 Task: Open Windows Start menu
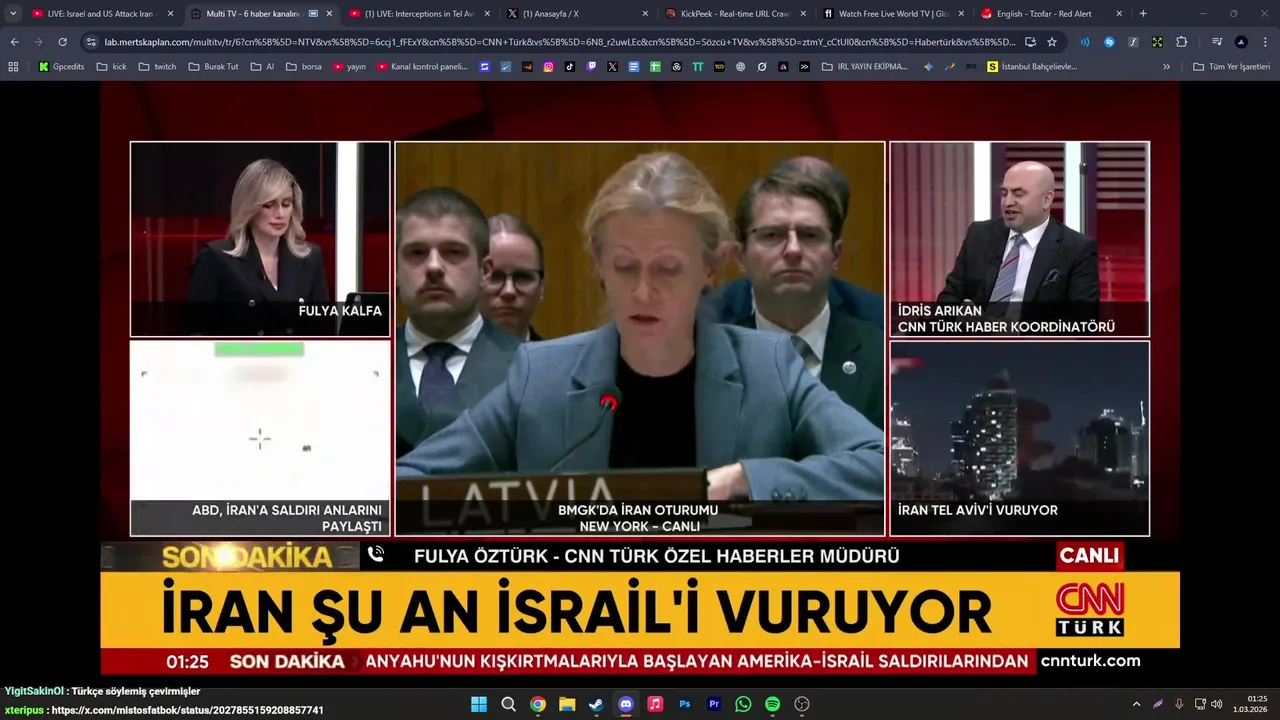tap(479, 704)
